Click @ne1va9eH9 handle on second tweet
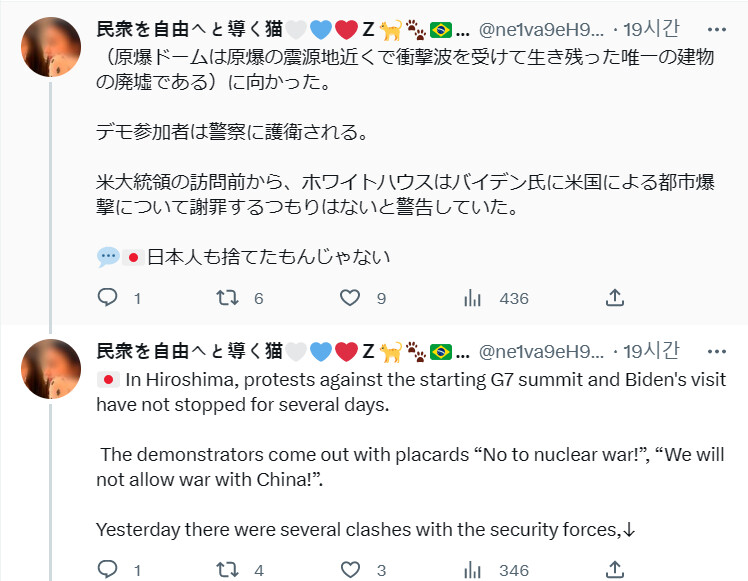Image resolution: width=748 pixels, height=581 pixels. (542, 350)
